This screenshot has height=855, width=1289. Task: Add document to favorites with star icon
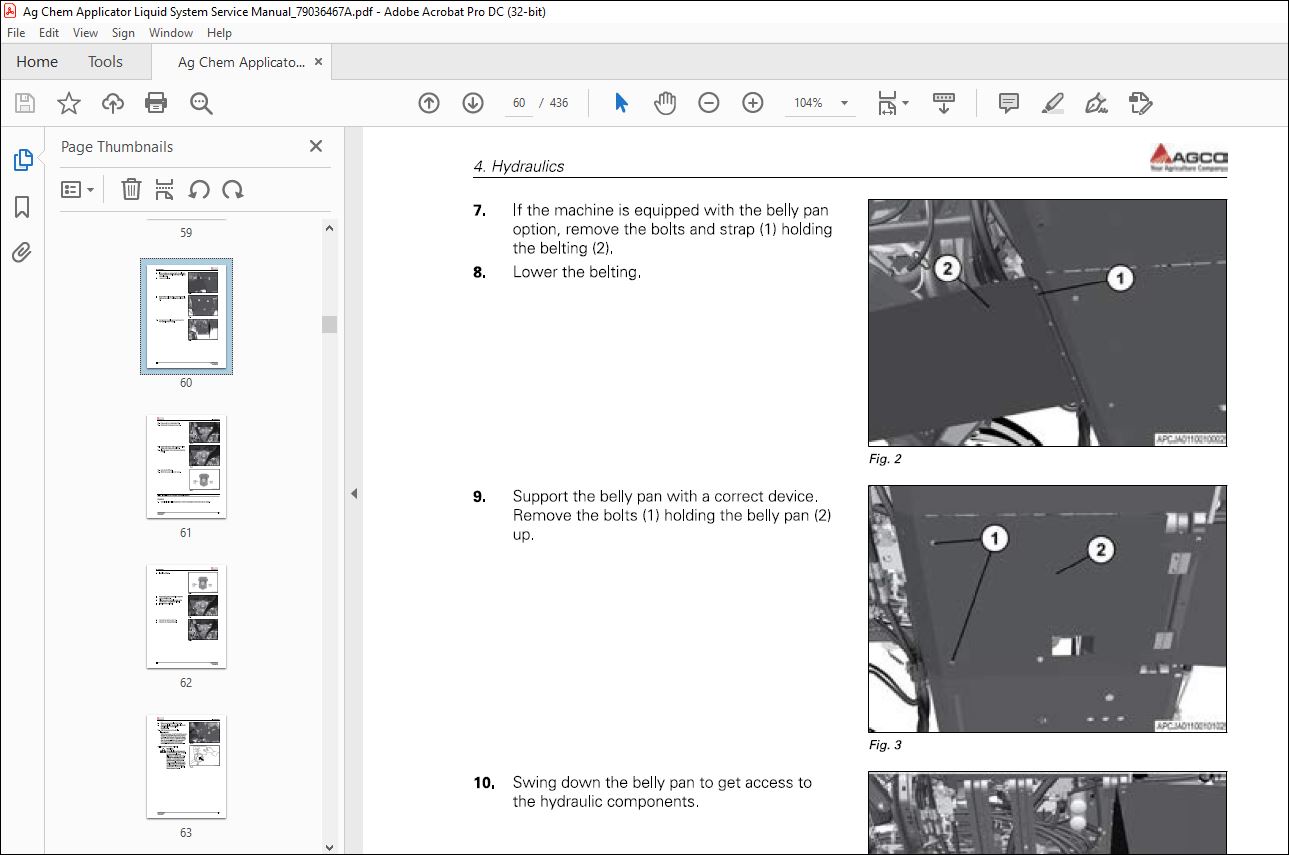click(x=68, y=103)
